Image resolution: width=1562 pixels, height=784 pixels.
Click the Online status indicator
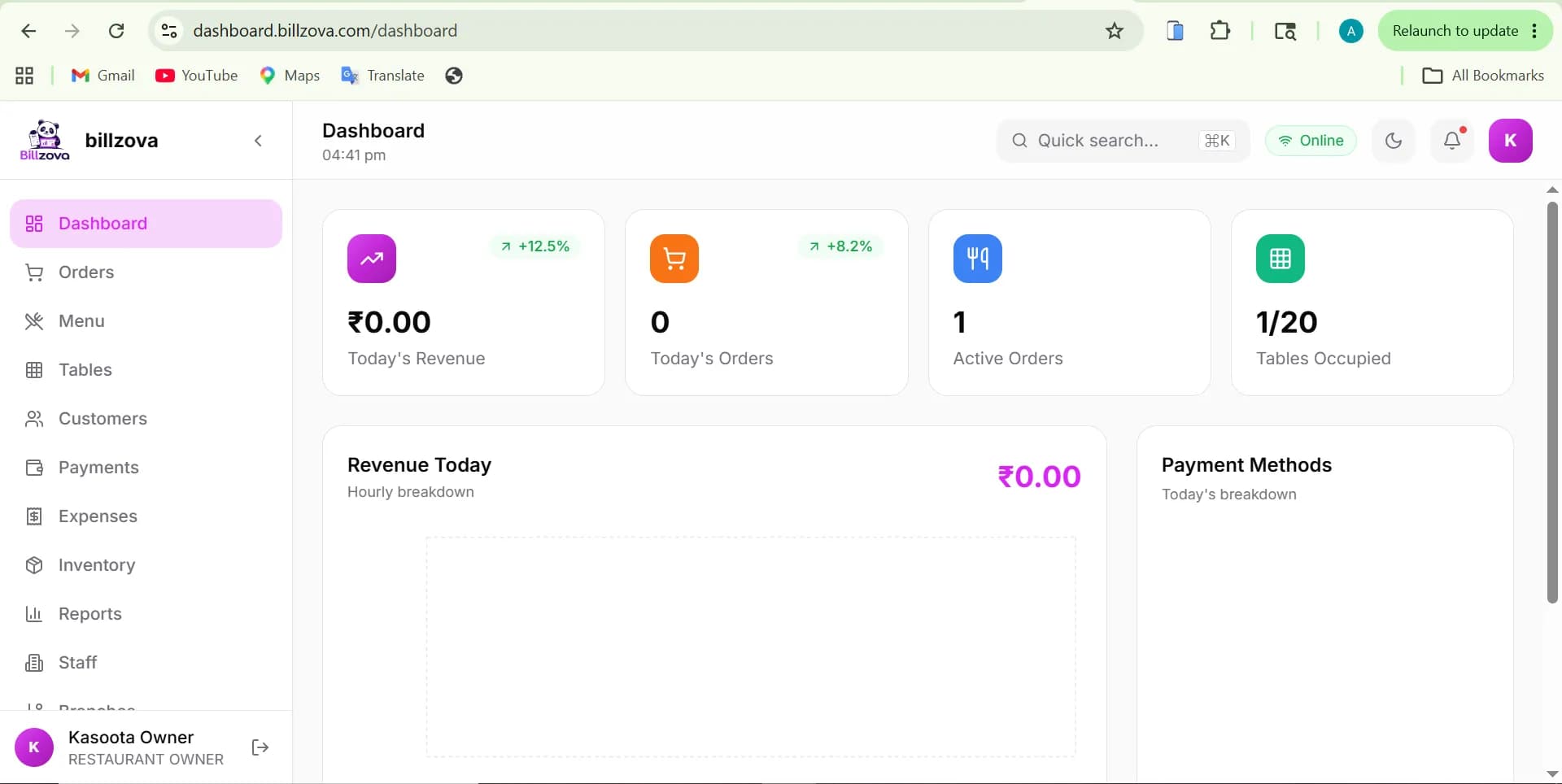(1311, 141)
